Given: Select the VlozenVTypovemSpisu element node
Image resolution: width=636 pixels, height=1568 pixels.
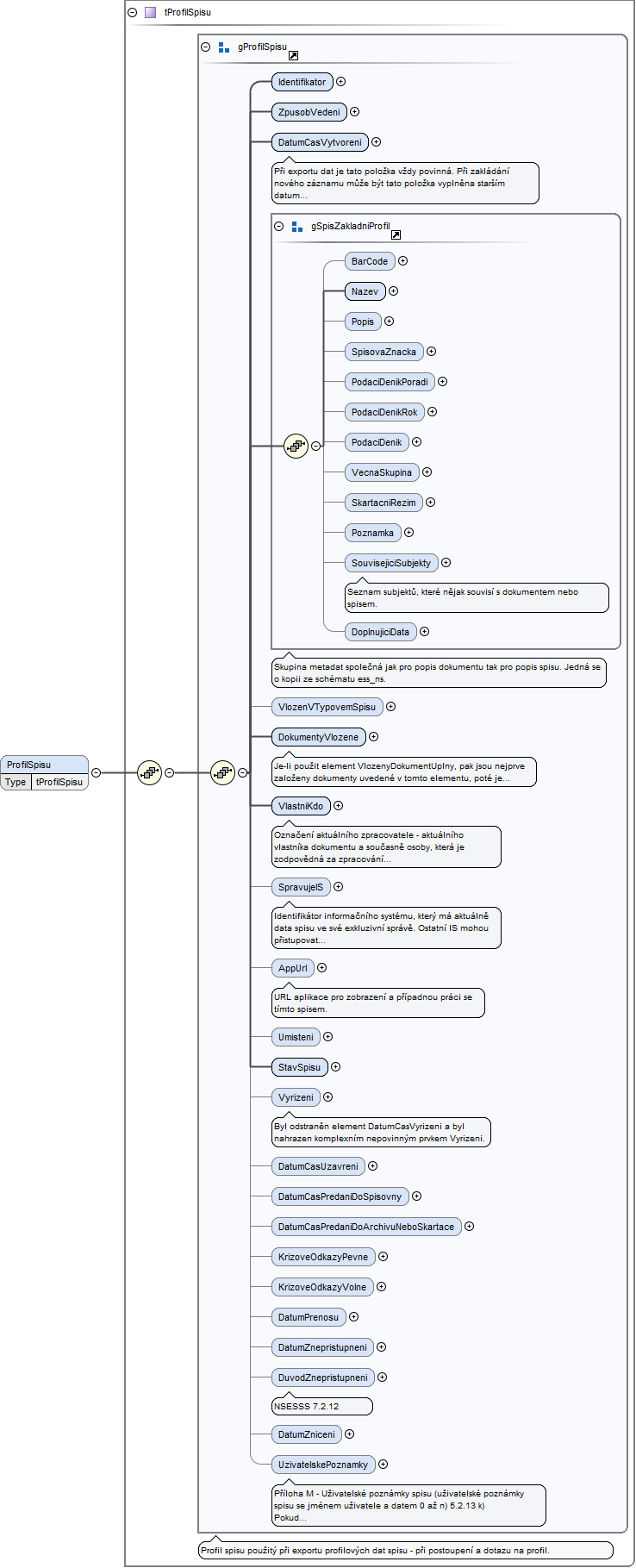Looking at the screenshot, I should [327, 707].
